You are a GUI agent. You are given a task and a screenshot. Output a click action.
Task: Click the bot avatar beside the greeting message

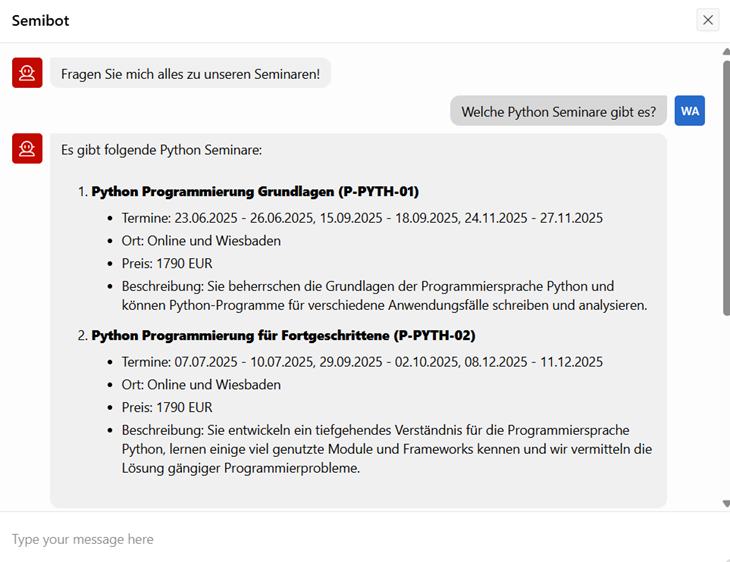point(27,73)
